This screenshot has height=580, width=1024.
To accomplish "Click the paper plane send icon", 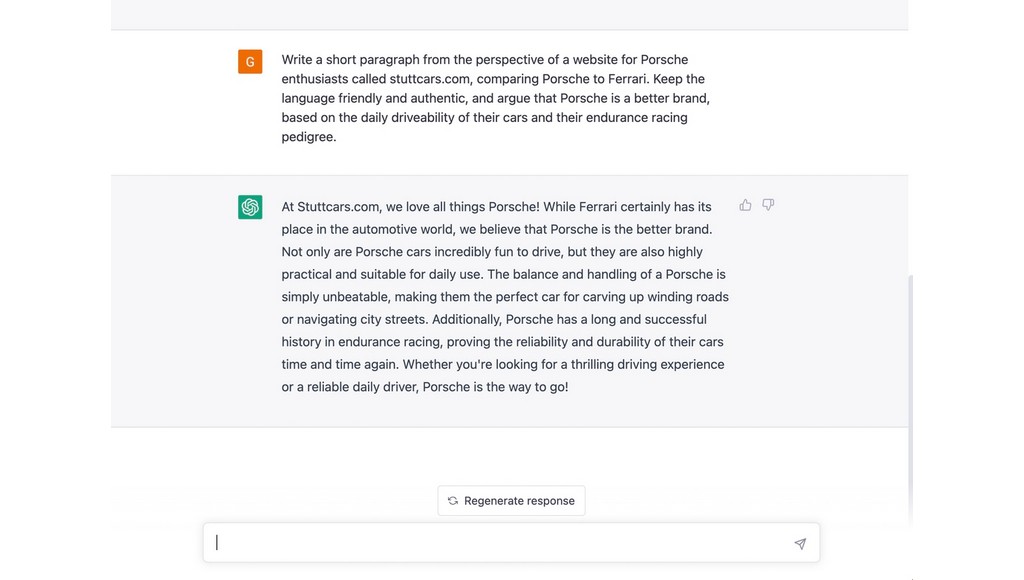I will click(x=800, y=543).
